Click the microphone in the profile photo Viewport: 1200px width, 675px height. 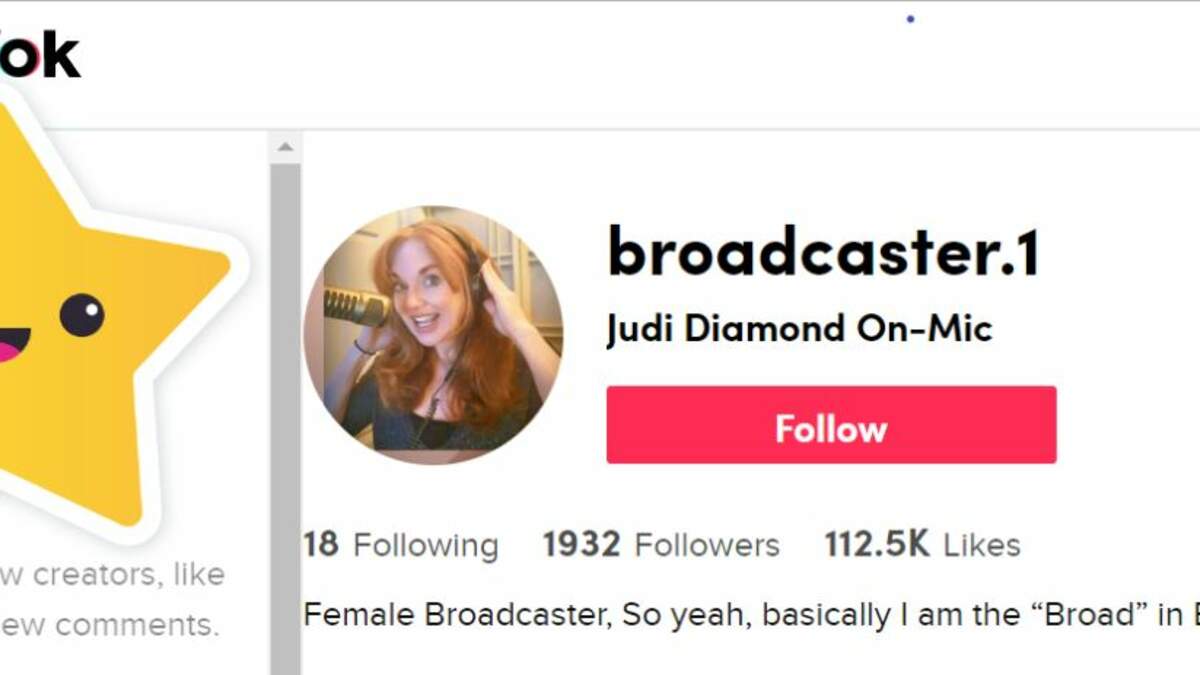click(x=355, y=305)
